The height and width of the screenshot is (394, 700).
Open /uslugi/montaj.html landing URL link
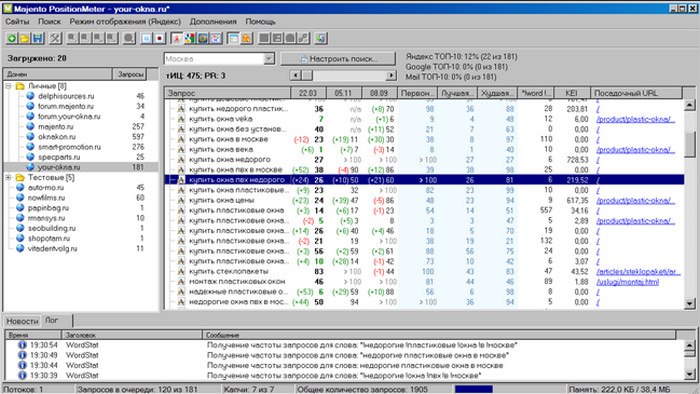click(628, 282)
